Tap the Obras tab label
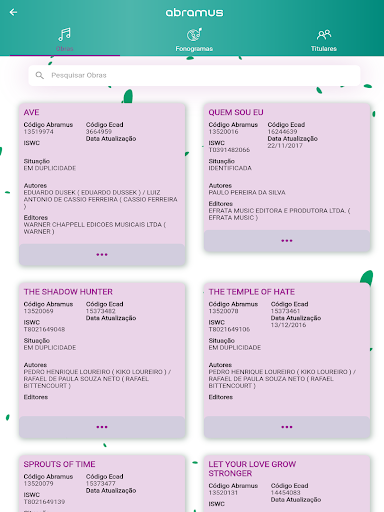The width and height of the screenshot is (384, 512). pos(65,49)
